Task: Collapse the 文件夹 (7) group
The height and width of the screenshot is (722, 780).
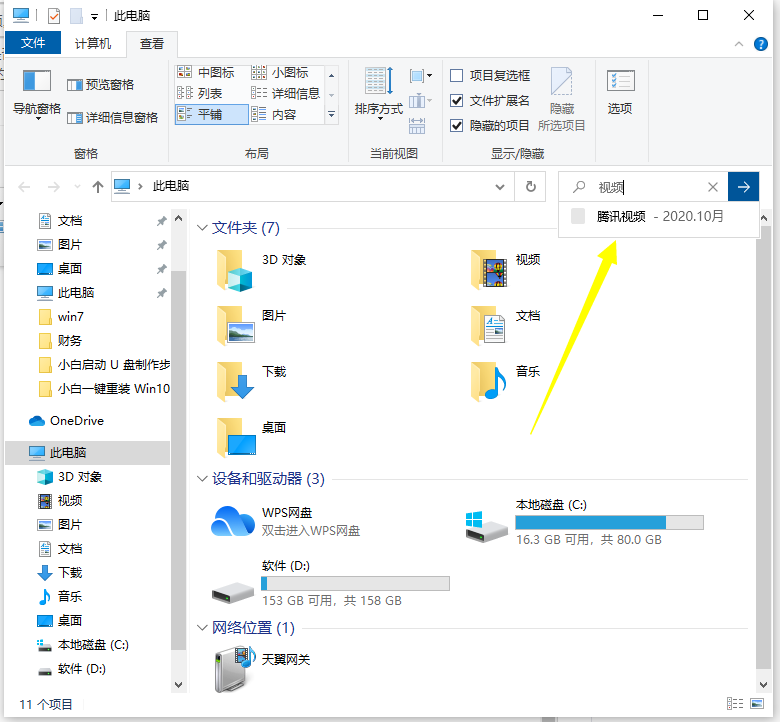Action: pos(203,228)
